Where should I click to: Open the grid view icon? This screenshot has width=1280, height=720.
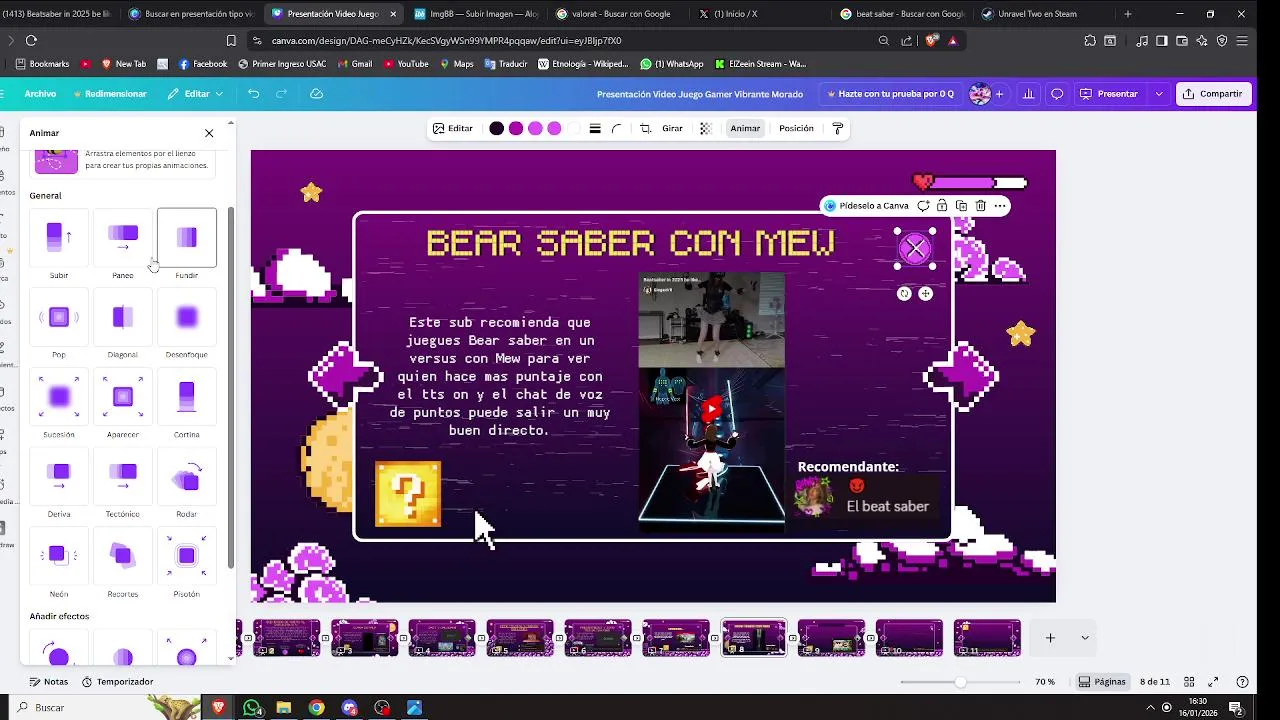coord(1189,682)
